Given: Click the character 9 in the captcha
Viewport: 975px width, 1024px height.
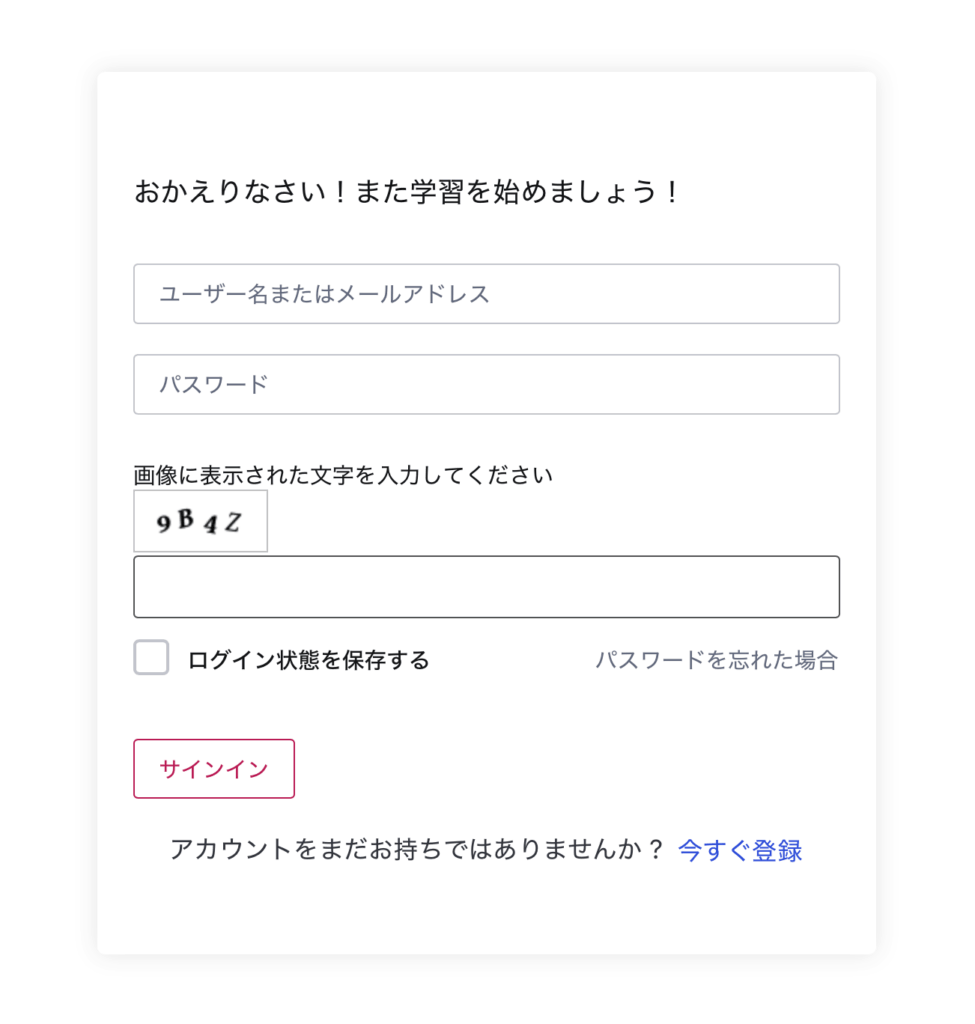Looking at the screenshot, I should (x=164, y=522).
